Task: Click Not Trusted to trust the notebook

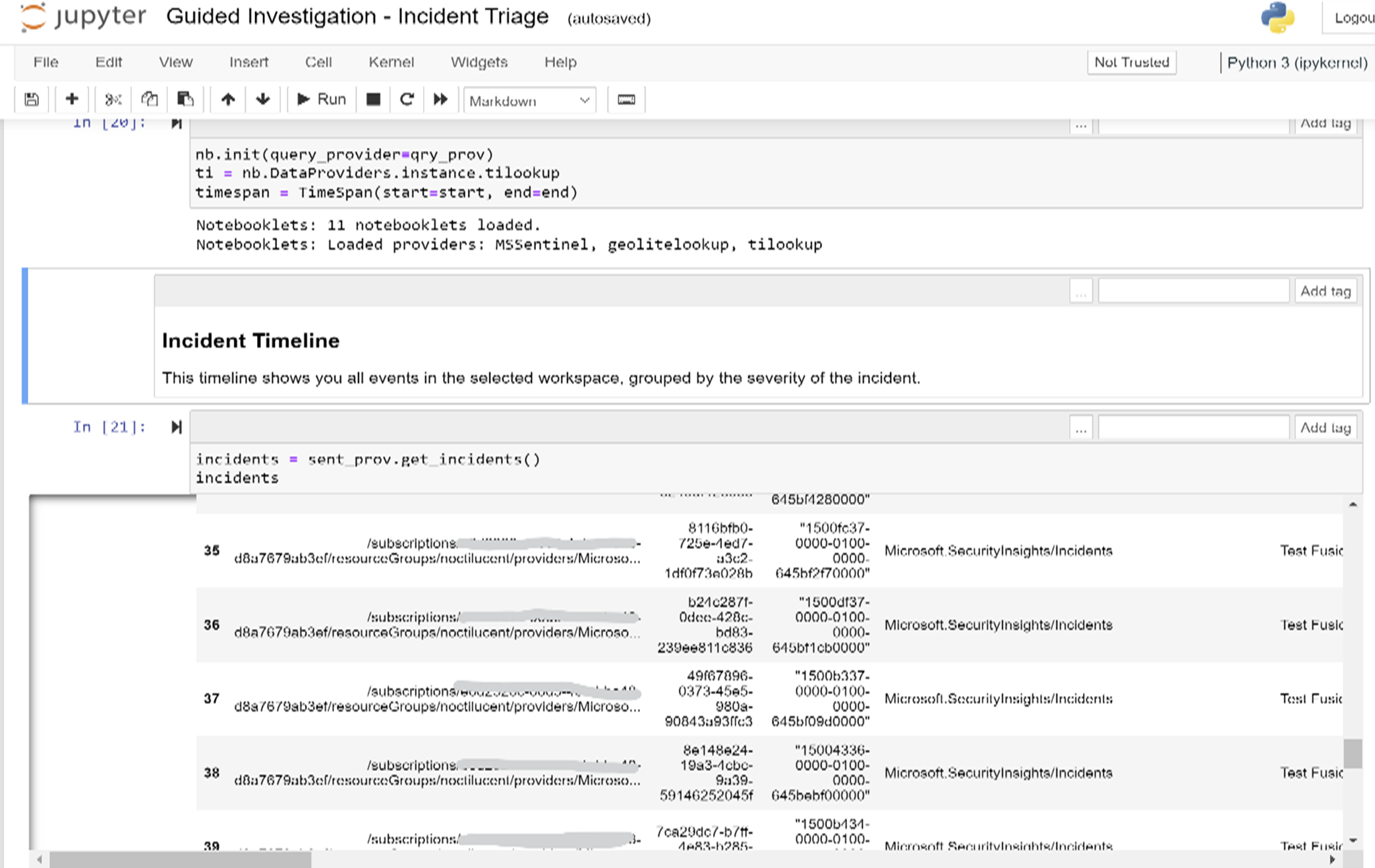Action: (1131, 62)
